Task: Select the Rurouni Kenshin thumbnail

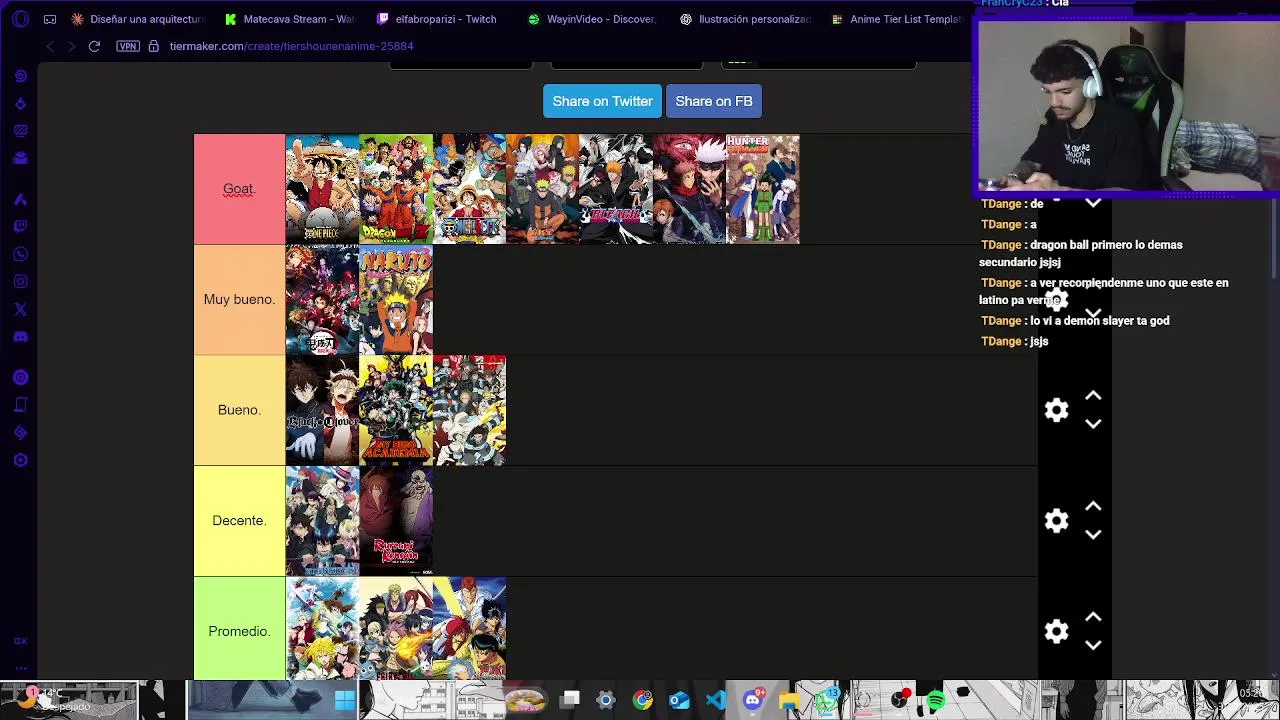Action: (396, 521)
